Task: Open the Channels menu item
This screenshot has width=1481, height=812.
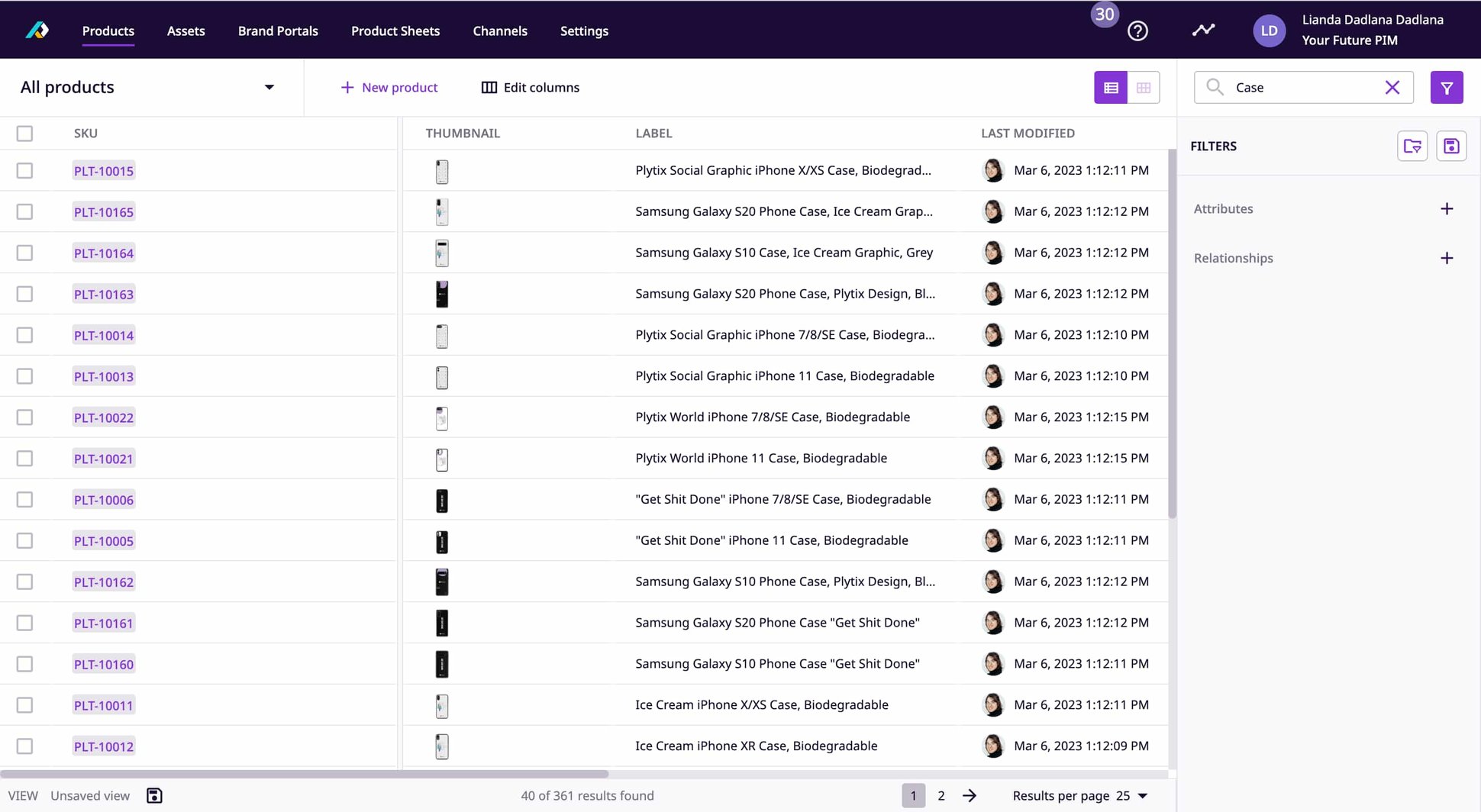Action: [499, 31]
